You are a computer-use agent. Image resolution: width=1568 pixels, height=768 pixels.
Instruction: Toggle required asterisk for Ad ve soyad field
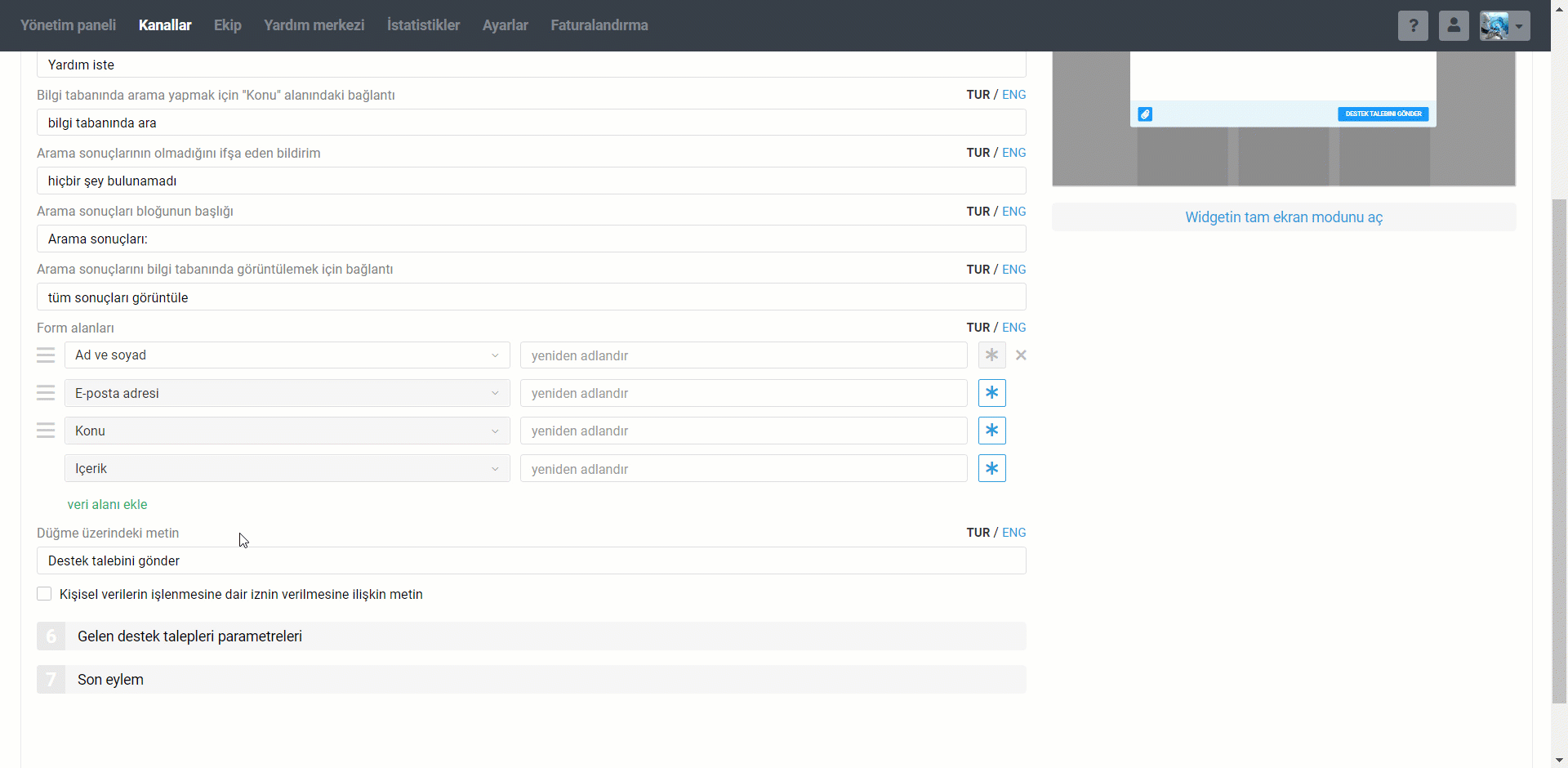[x=991, y=355]
